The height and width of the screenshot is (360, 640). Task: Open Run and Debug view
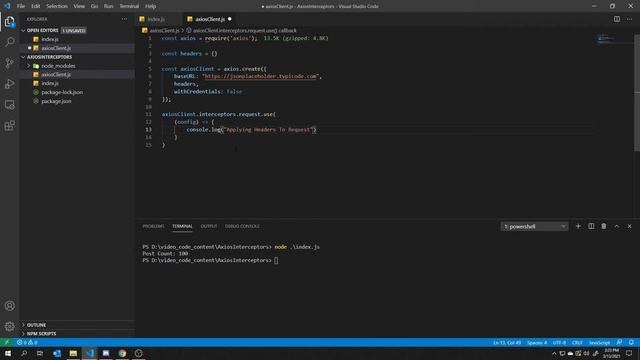tap(9, 84)
